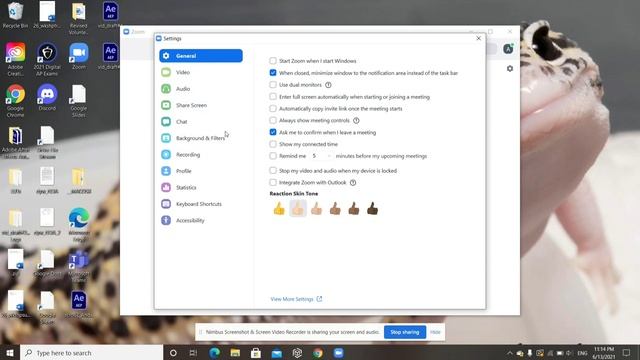The image size is (640, 360).
Task: Open the Windows Start menu
Action: (x=10, y=353)
